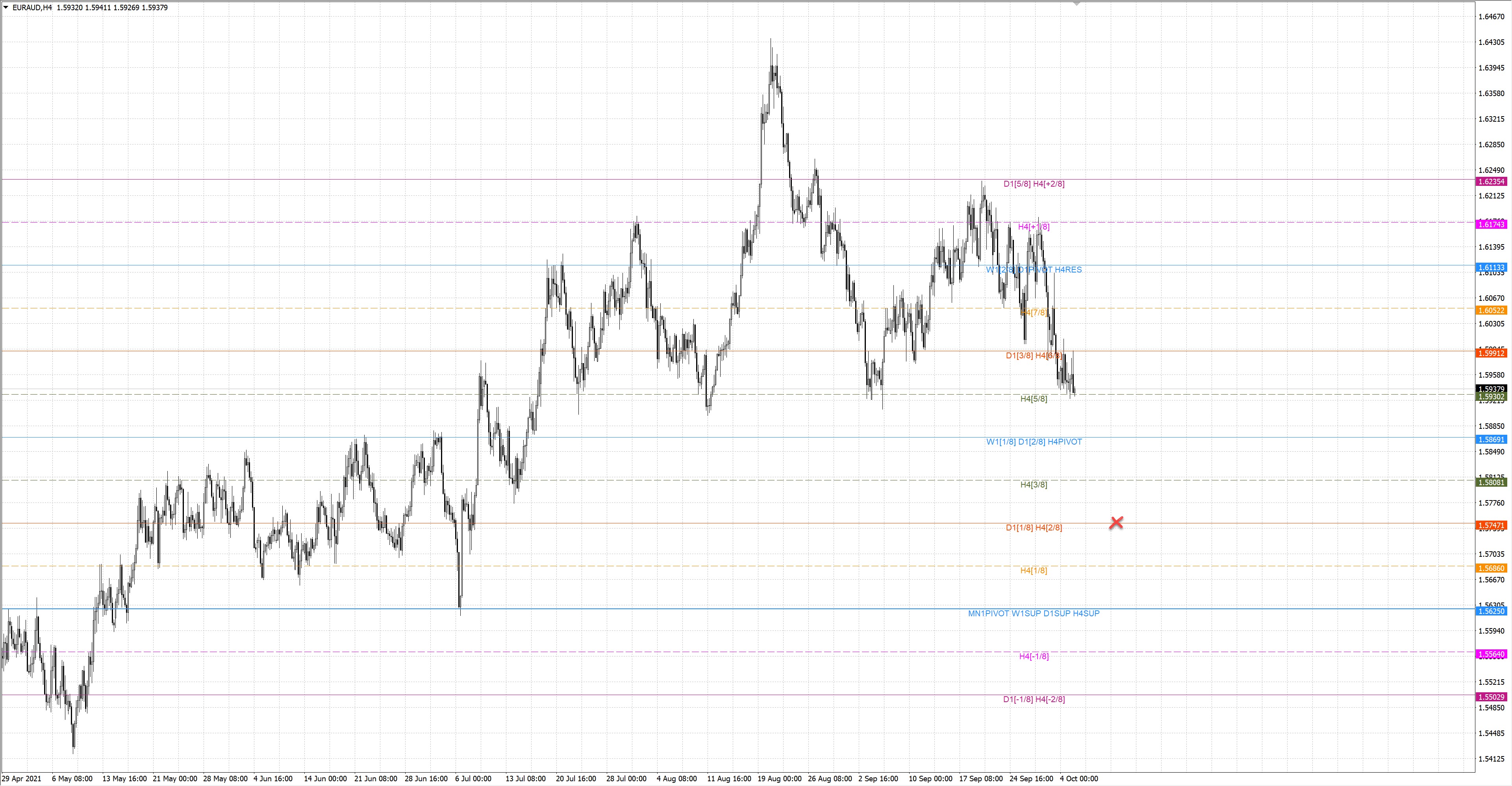This screenshot has width=1512, height=786.
Task: Click the 1.56250 price tag on axis
Action: click(1491, 611)
